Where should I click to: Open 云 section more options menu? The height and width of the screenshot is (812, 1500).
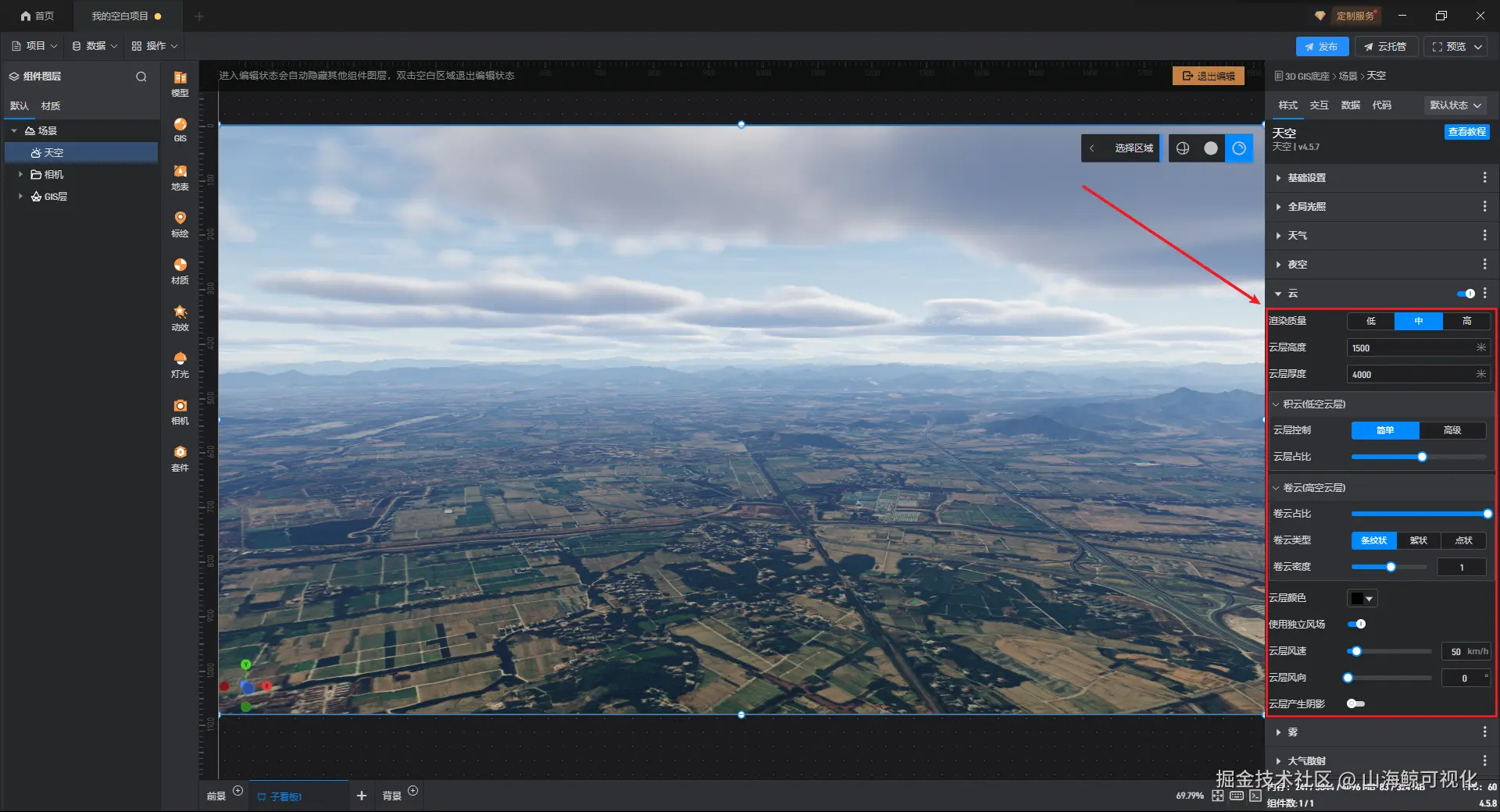[1484, 294]
